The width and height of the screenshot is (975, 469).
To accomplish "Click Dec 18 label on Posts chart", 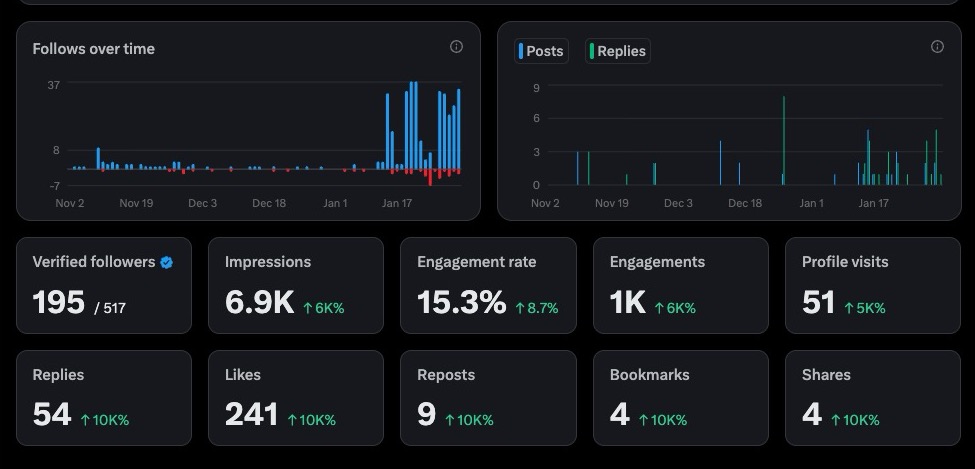I will point(745,203).
